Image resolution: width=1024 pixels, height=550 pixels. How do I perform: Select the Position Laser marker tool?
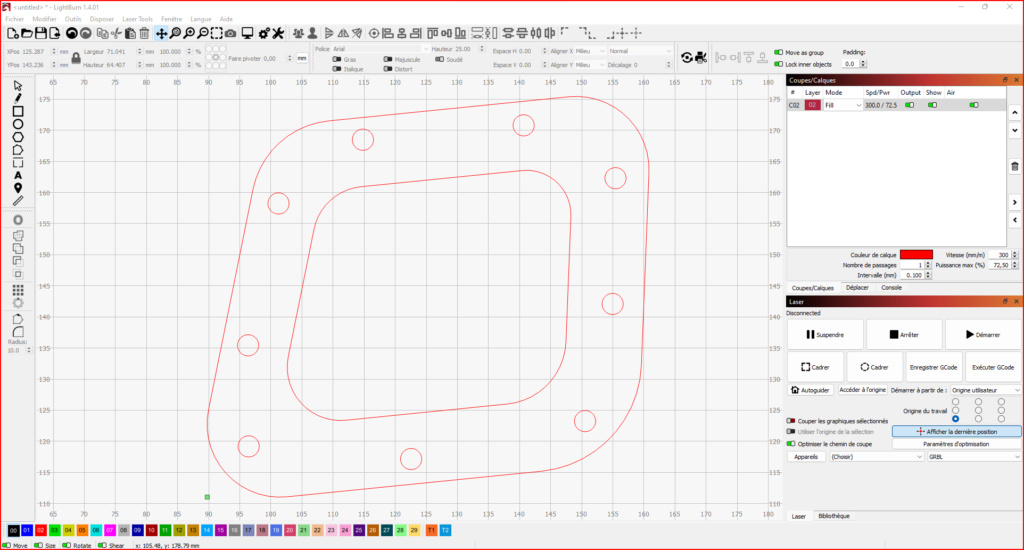18,188
